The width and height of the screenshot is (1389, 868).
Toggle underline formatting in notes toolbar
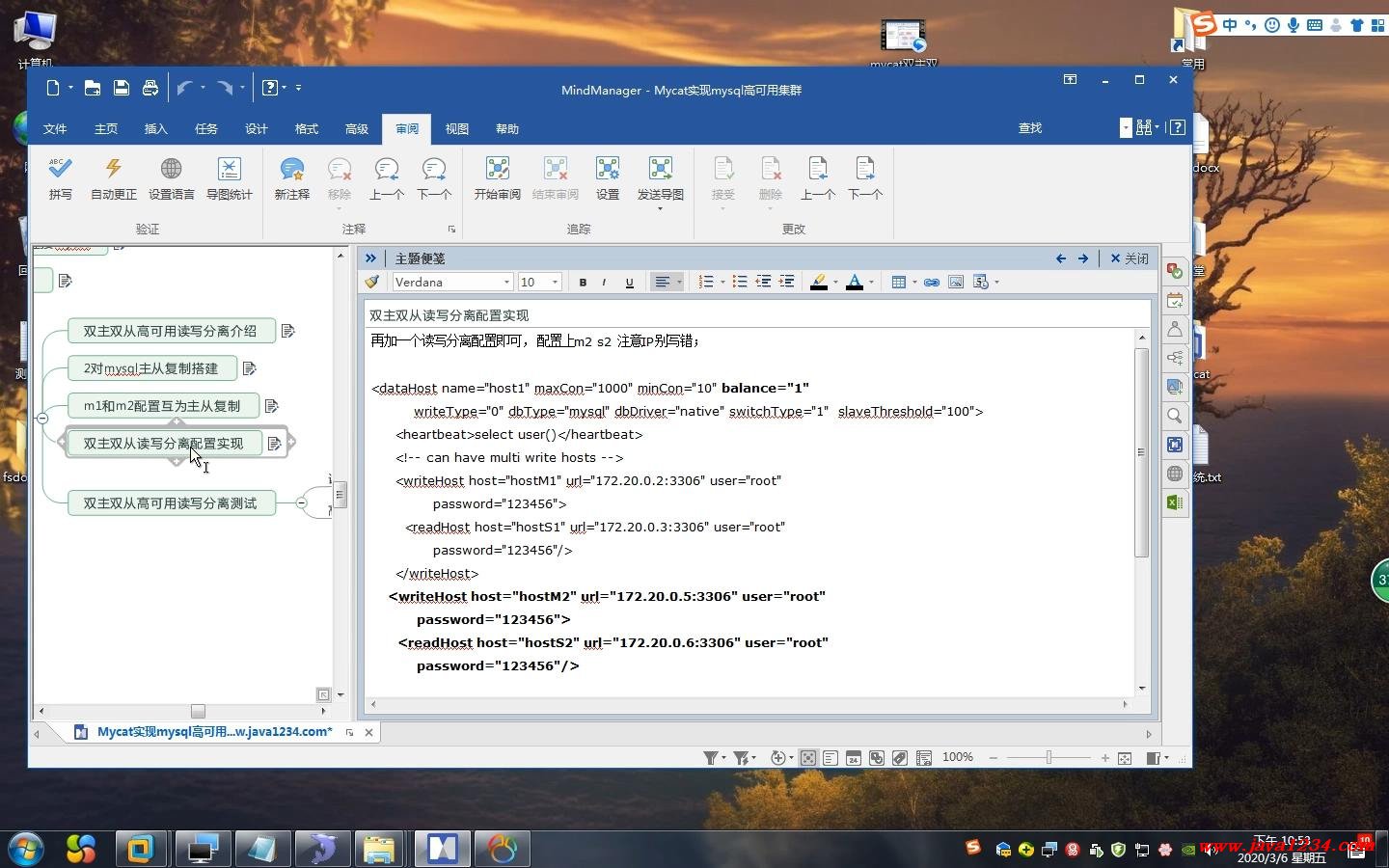(630, 283)
